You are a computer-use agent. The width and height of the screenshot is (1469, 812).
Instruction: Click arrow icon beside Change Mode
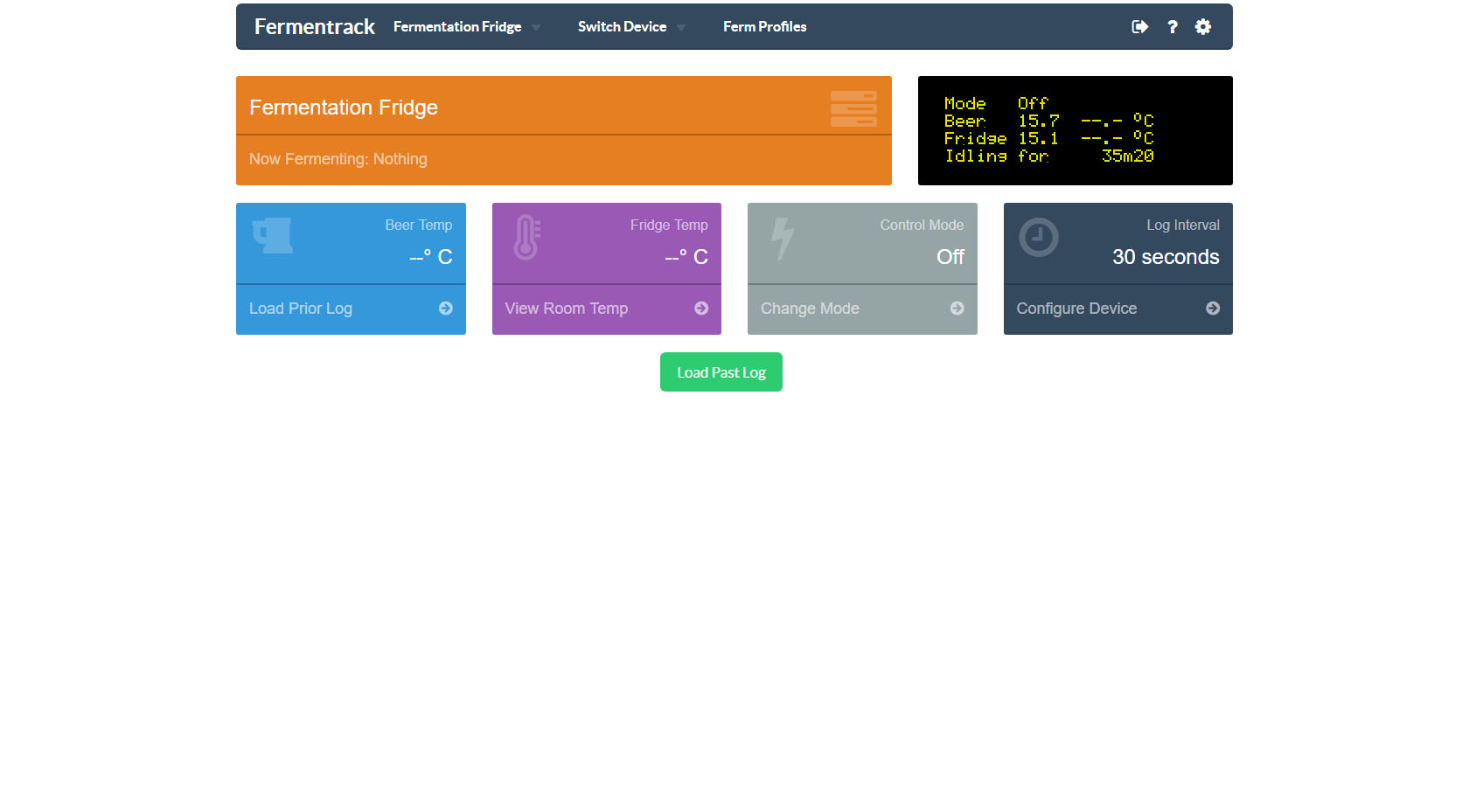pyautogui.click(x=957, y=309)
